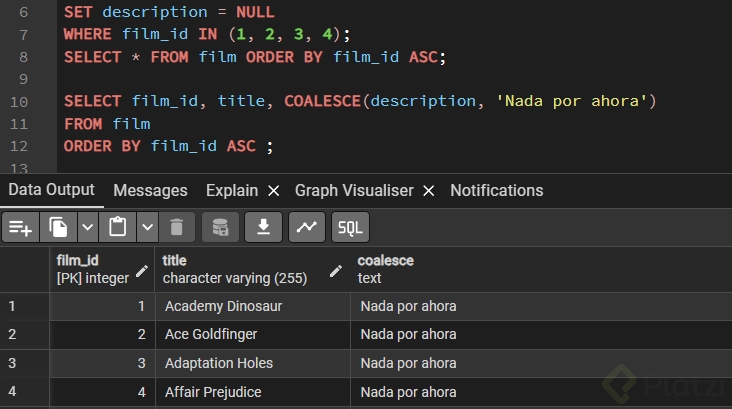732x409 pixels.
Task: Open the Graph Visualiser chart icon
Action: pos(306,227)
